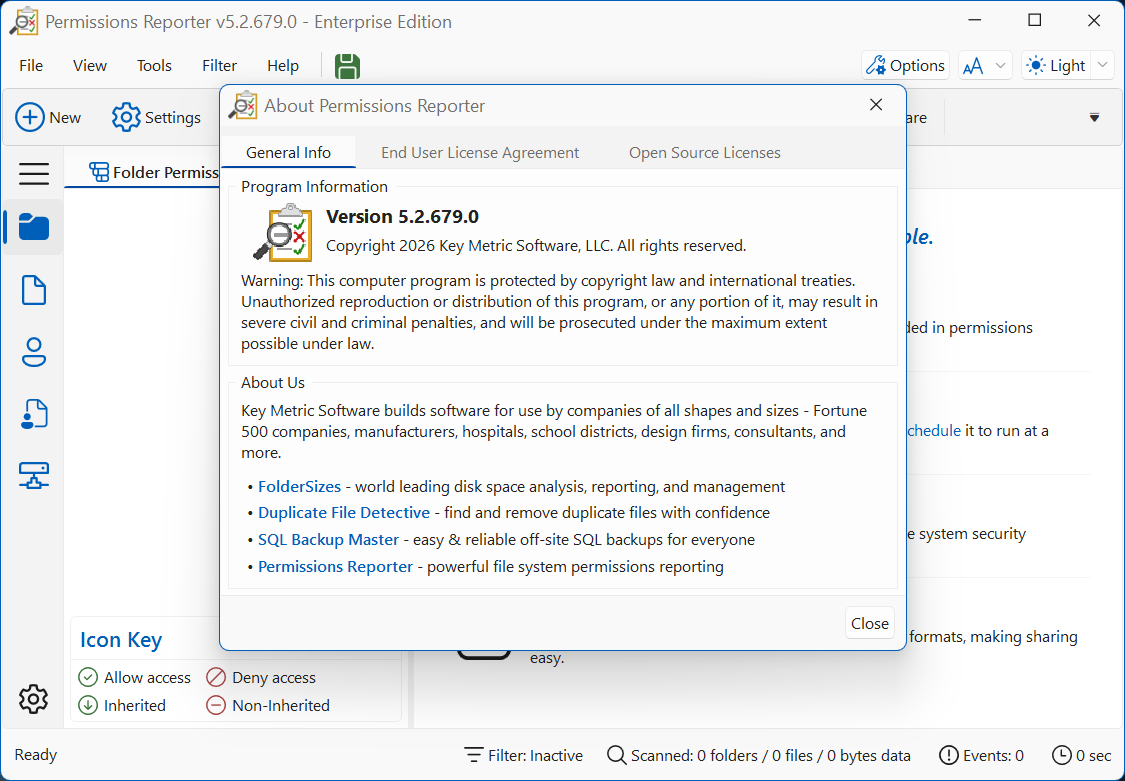Image resolution: width=1125 pixels, height=781 pixels.
Task: Open the Duplicate File Detective link
Action: (344, 513)
